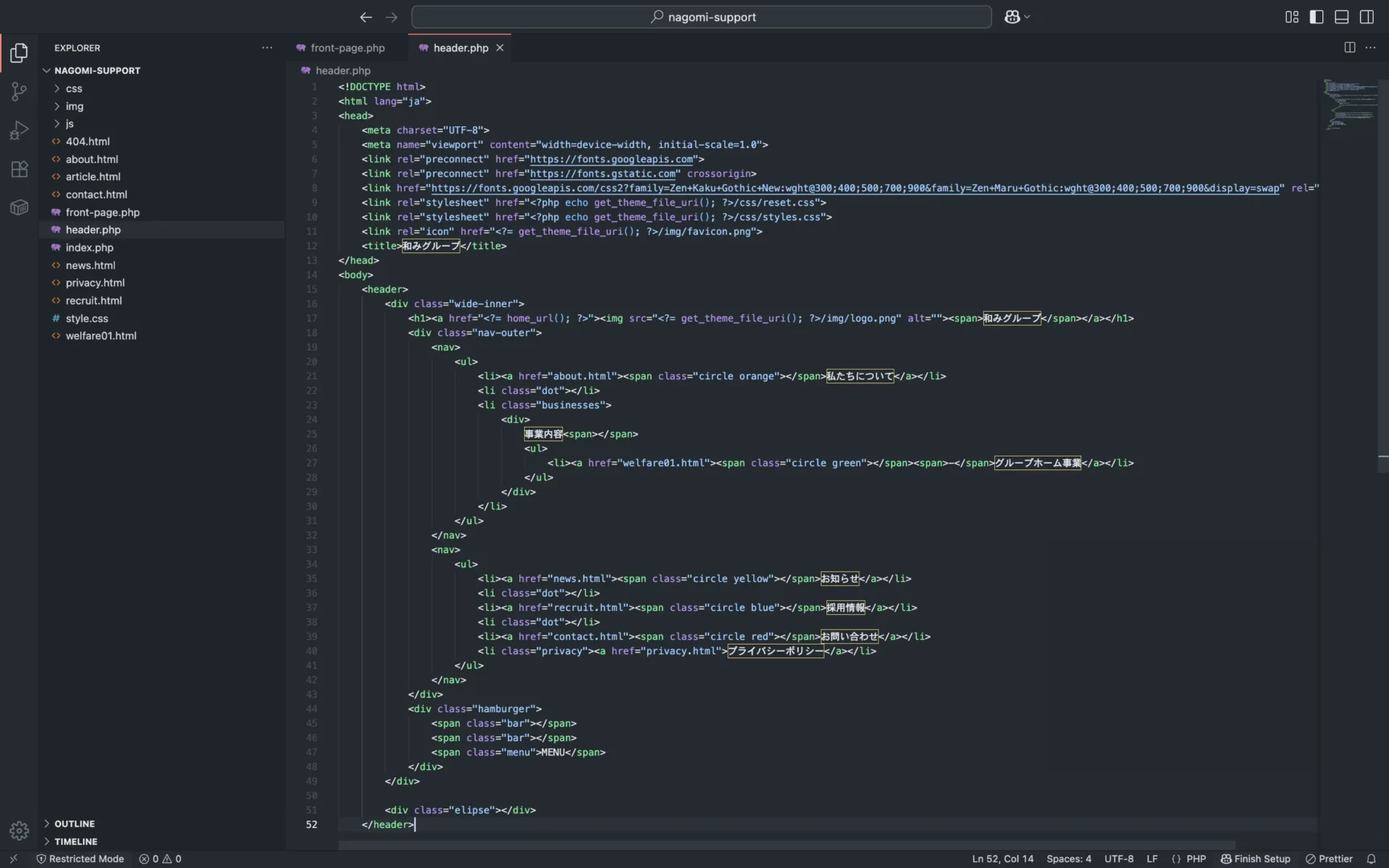The width and height of the screenshot is (1389, 868).
Task: Toggle the Primary Side Bar
Action: [1317, 17]
